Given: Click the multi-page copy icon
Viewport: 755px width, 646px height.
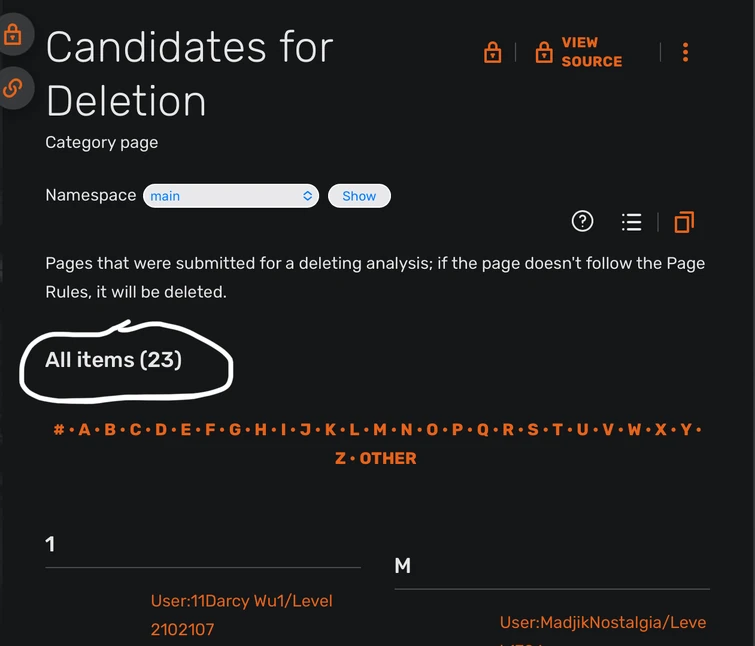Looking at the screenshot, I should 684,222.
